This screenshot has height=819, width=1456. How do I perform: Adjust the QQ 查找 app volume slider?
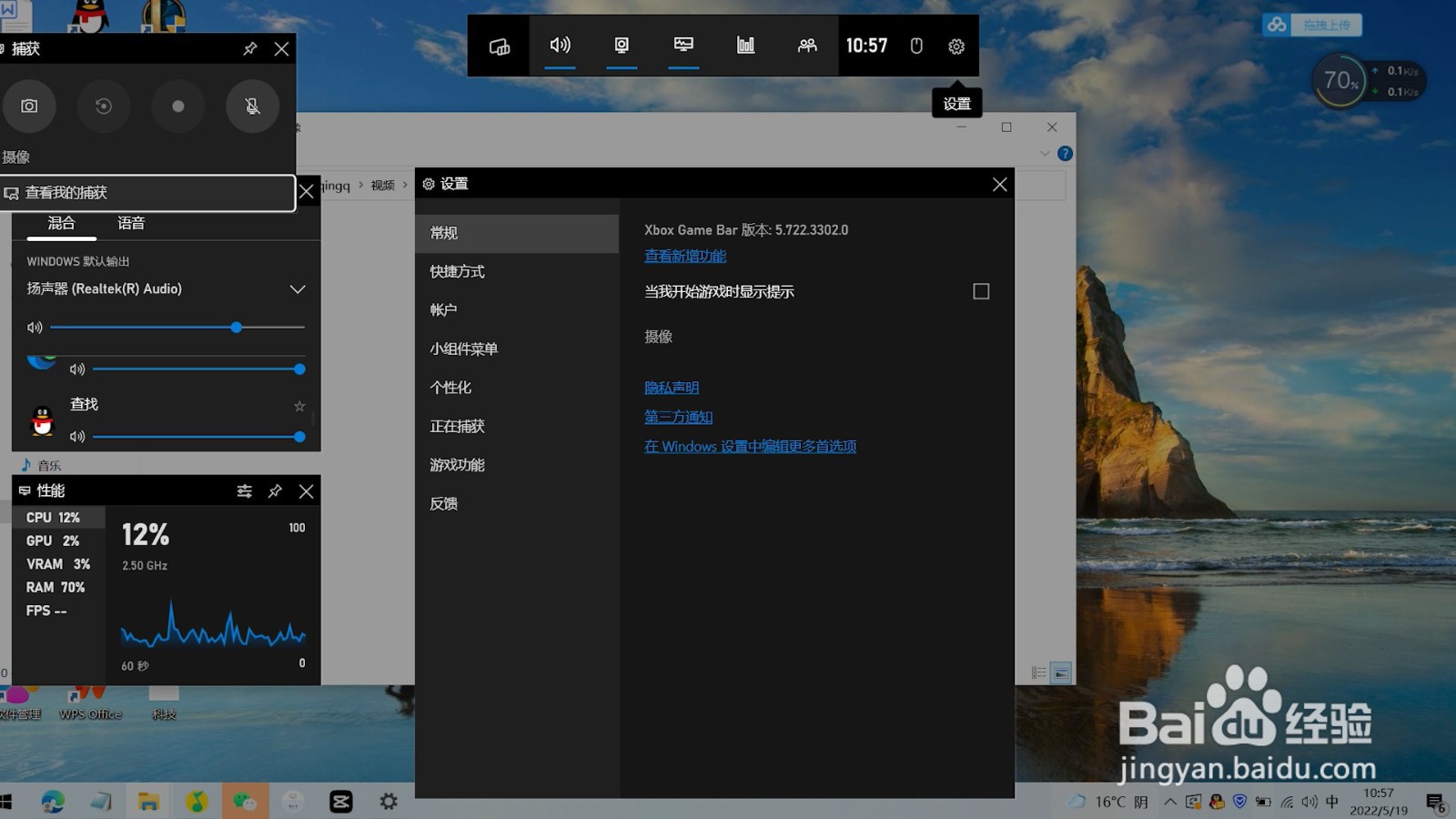pyautogui.click(x=198, y=437)
